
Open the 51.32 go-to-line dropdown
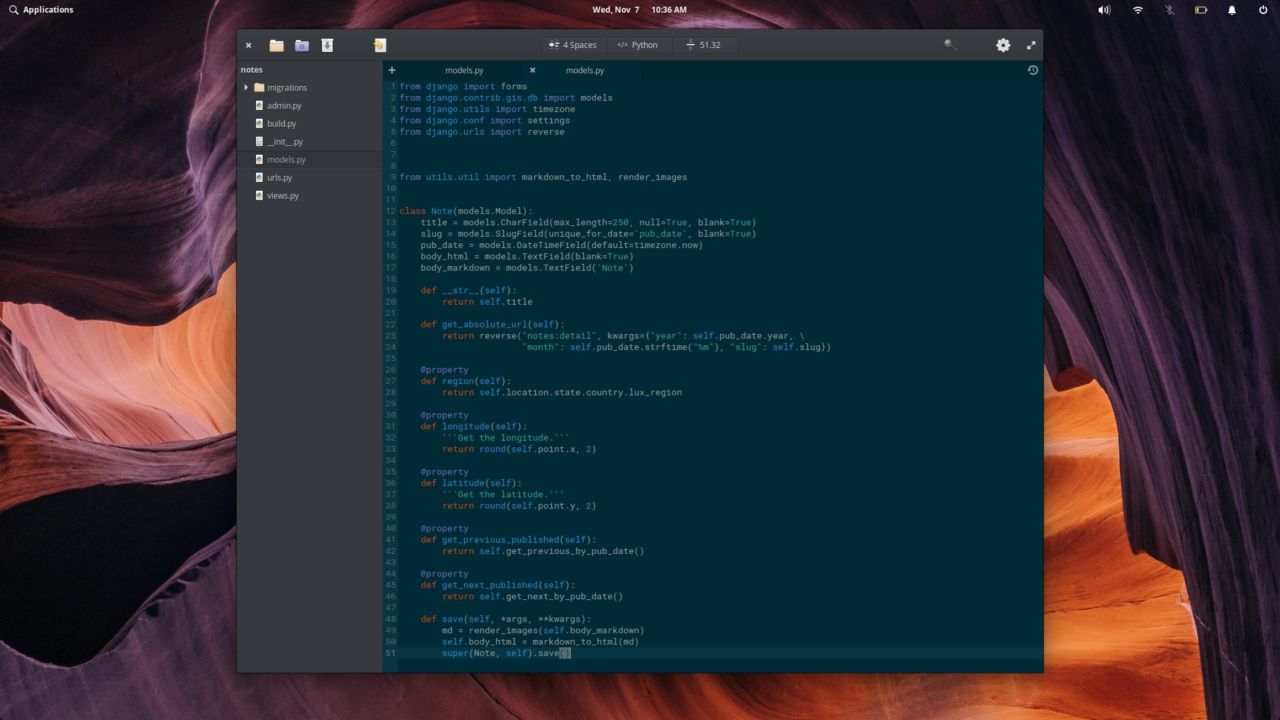[x=705, y=44]
